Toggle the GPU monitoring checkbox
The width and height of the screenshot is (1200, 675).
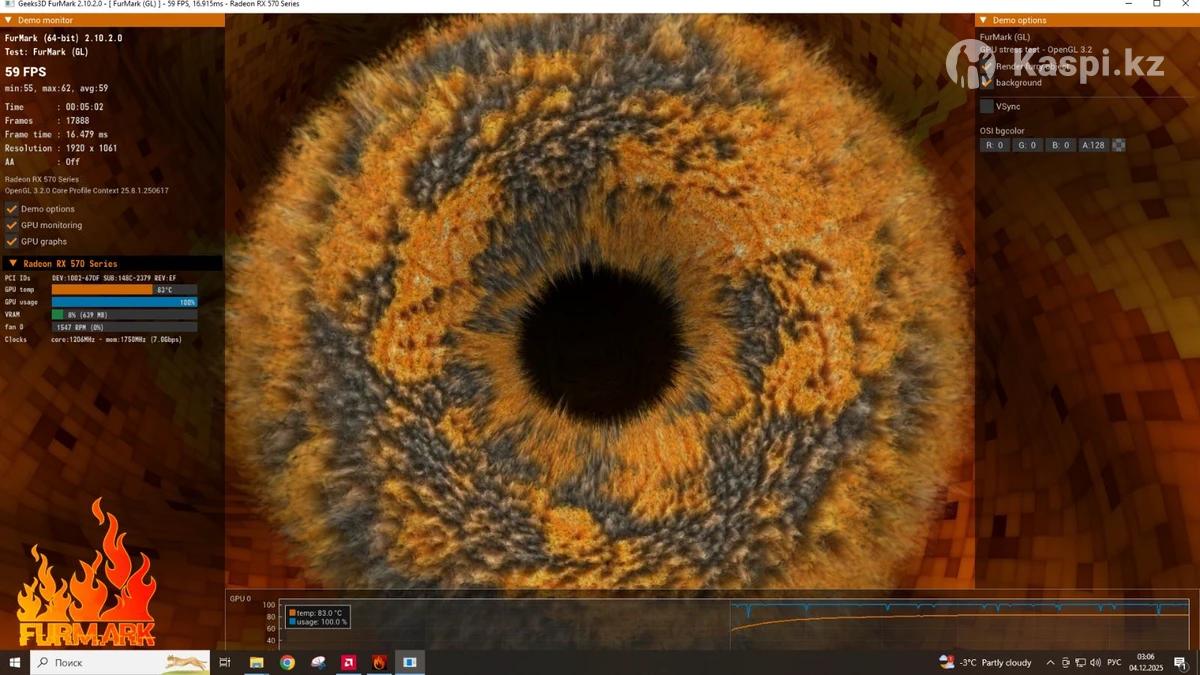[x=12, y=225]
